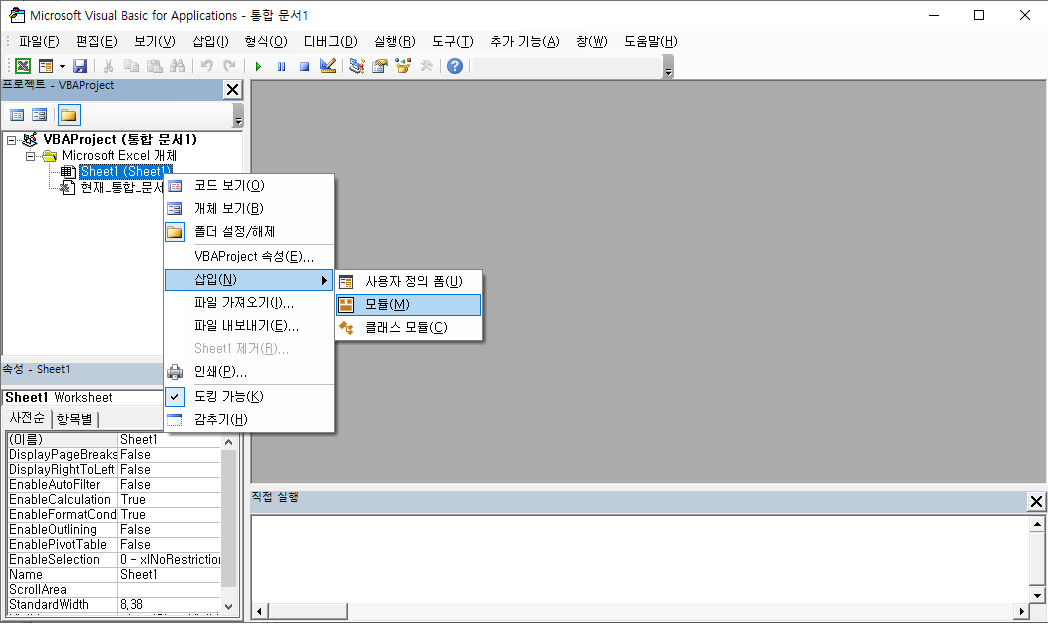
Task: Close the 프로젝트 - VBAProject panel
Action: click(x=232, y=90)
